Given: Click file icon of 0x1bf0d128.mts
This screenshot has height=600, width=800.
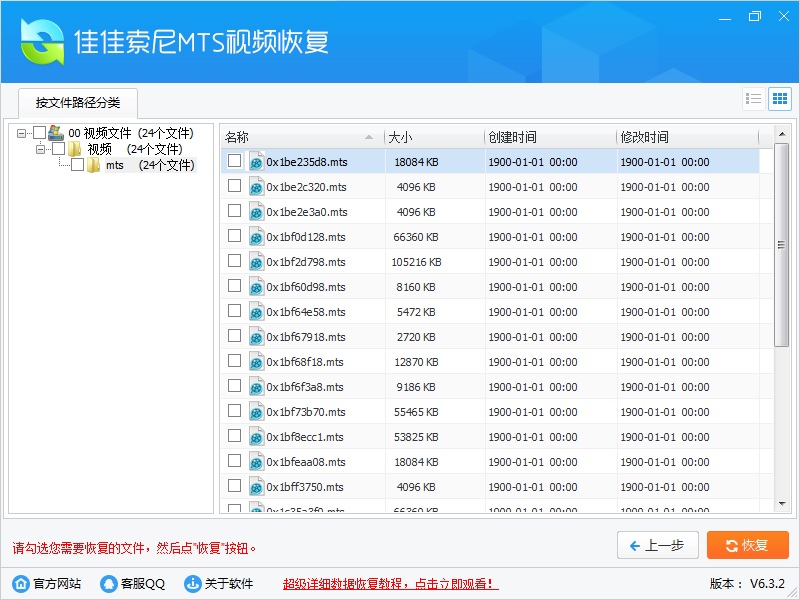Looking at the screenshot, I should (x=256, y=237).
